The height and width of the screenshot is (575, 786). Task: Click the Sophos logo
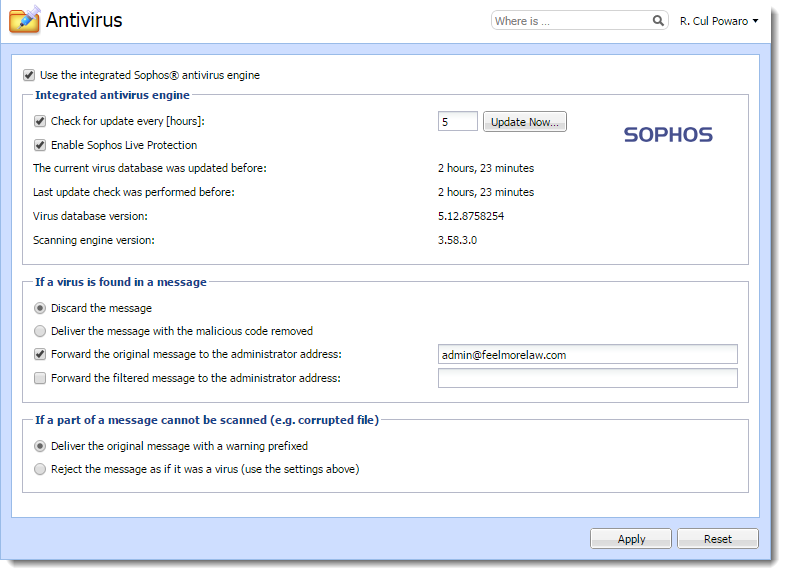point(668,135)
